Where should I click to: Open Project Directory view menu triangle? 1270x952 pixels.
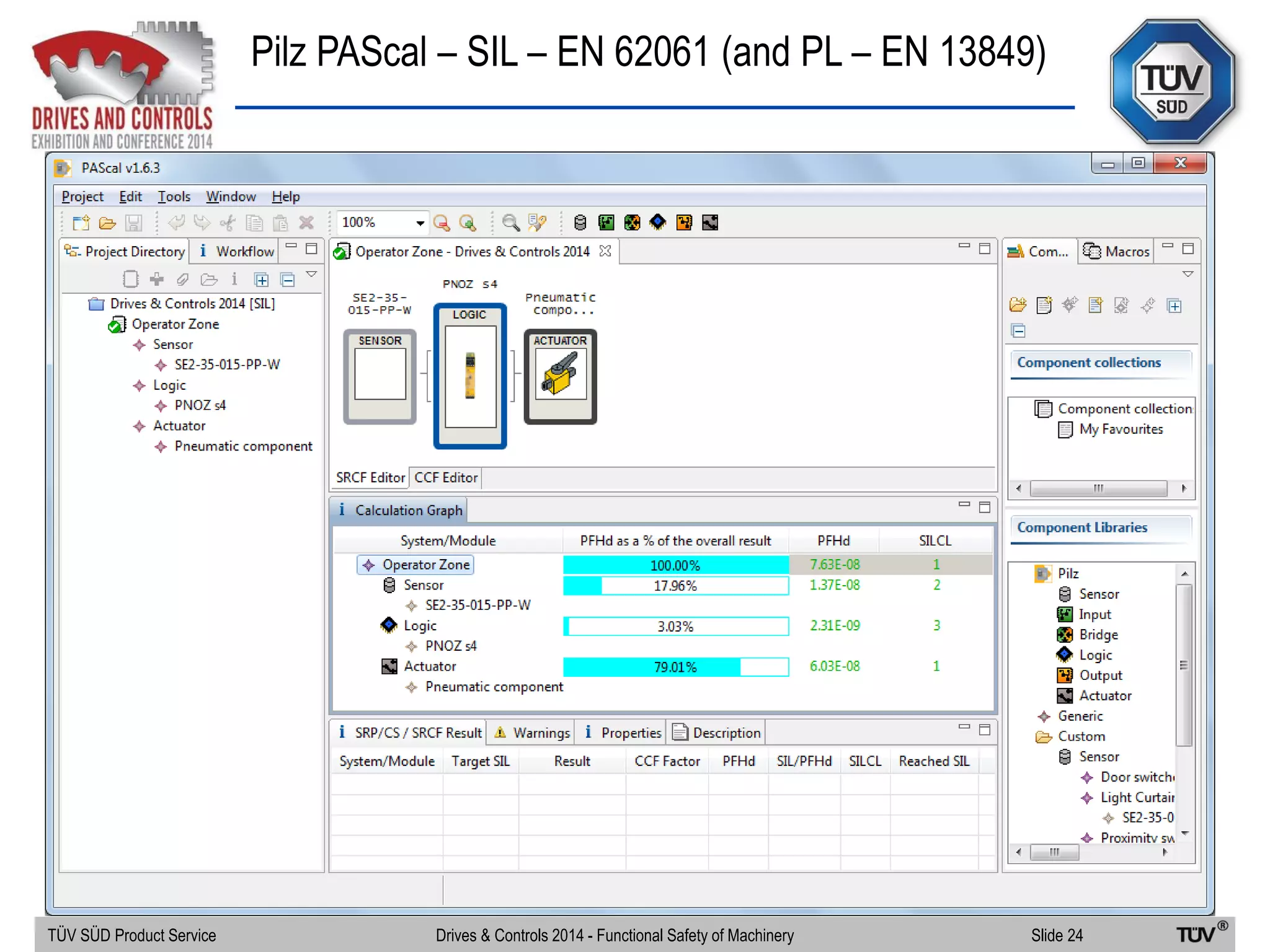coord(312,274)
